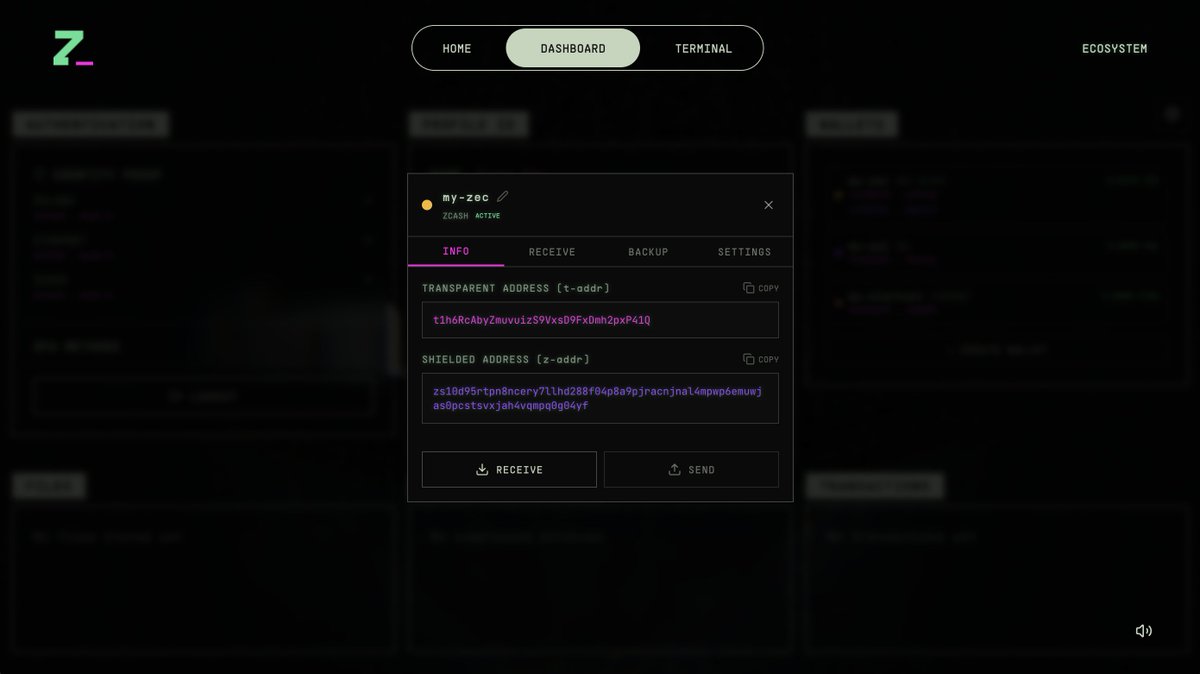Edit wallet name with pencil icon
The width and height of the screenshot is (1200, 674).
tap(503, 196)
